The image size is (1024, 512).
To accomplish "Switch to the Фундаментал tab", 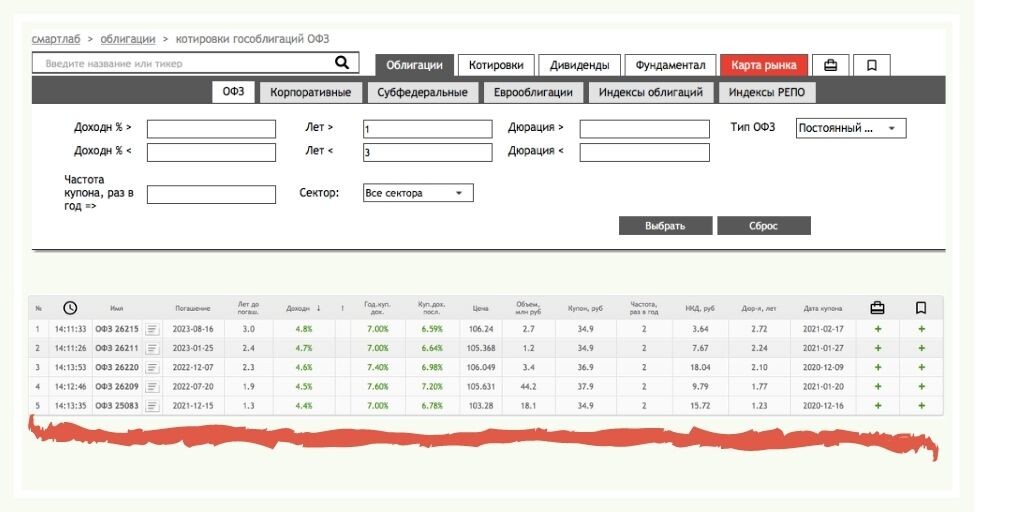I will click(x=670, y=65).
